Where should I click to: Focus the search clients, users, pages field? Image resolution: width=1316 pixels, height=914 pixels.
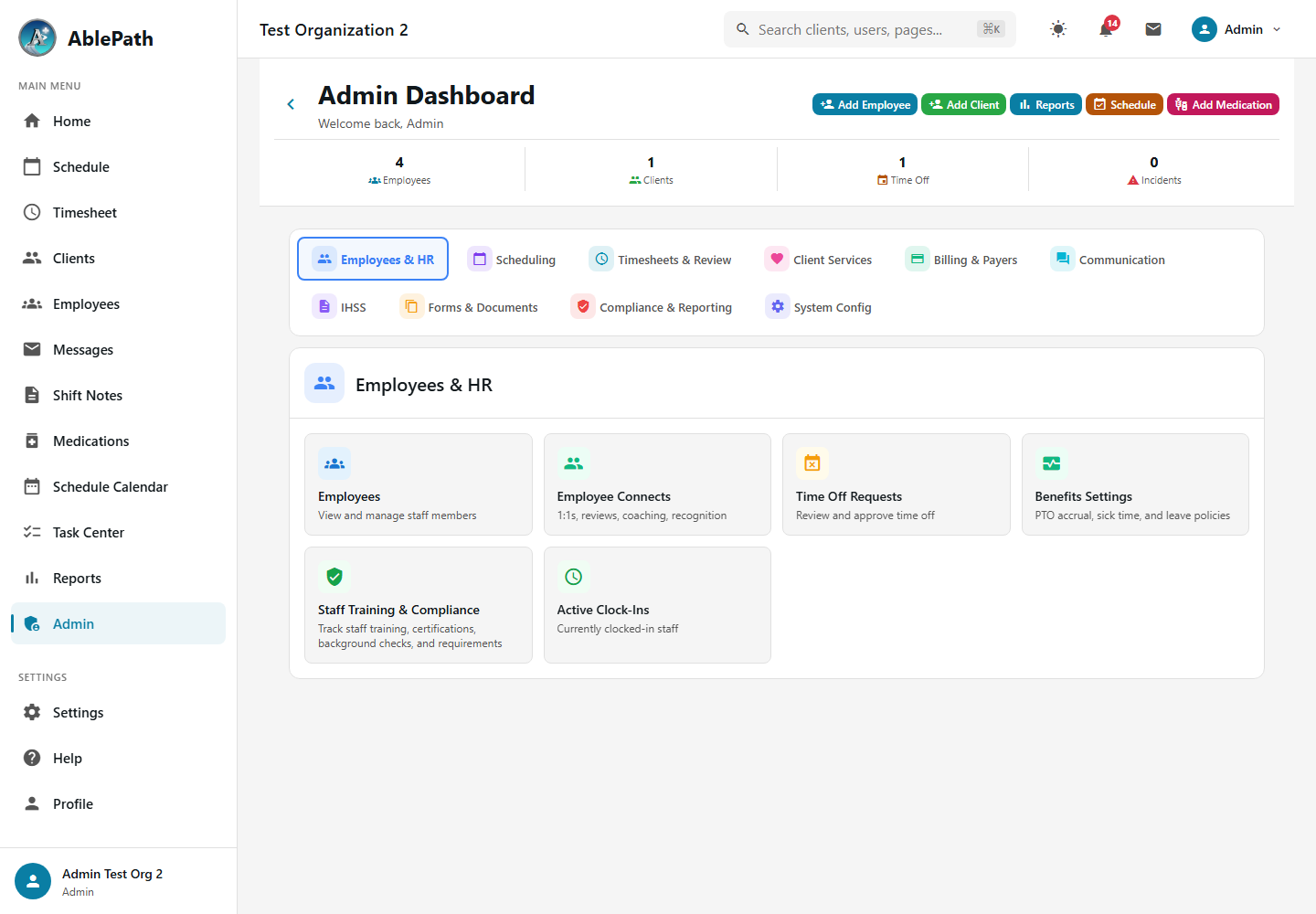870,29
